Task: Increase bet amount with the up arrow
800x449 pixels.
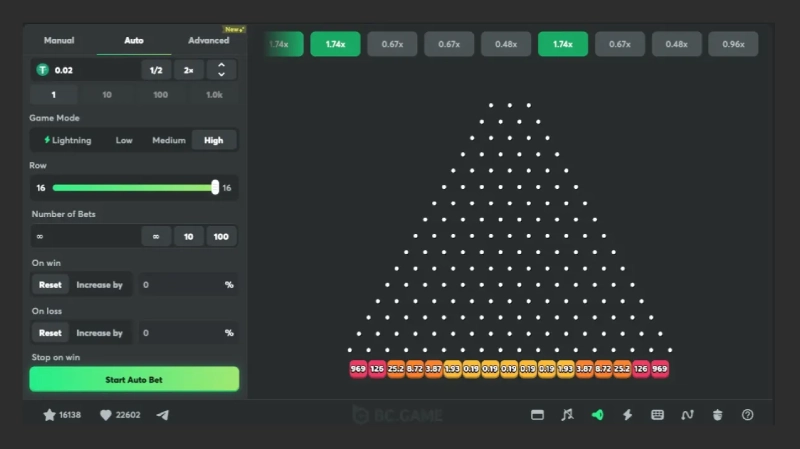Action: [x=221, y=65]
